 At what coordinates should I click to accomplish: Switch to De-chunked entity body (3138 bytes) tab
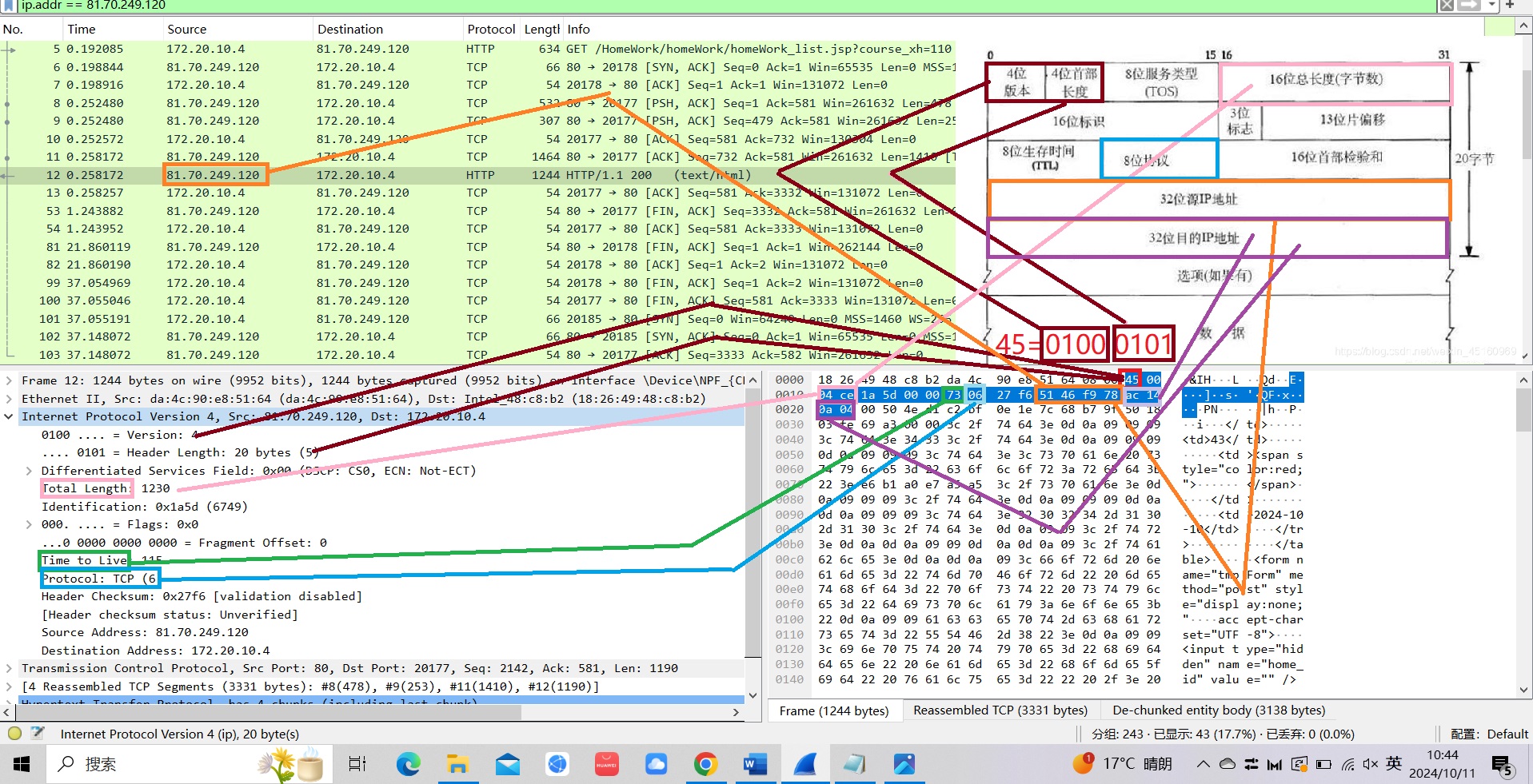pos(1219,710)
